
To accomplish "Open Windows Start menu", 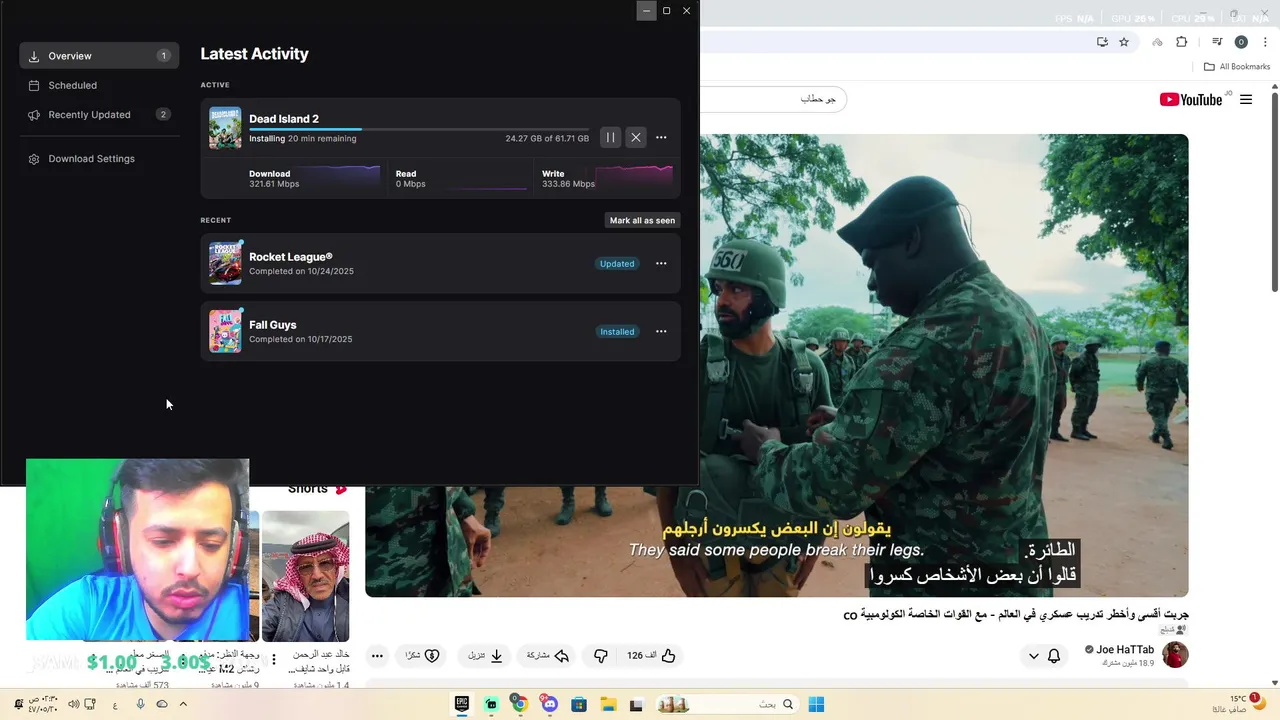I will pyautogui.click(x=816, y=704).
